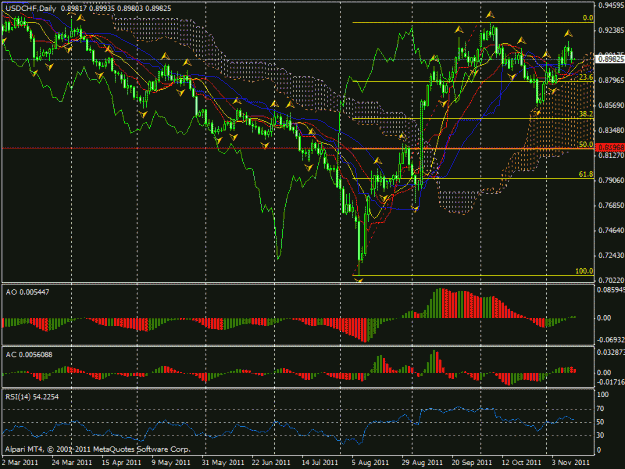Select the 50.0 Fibonacci level label

click(586, 144)
